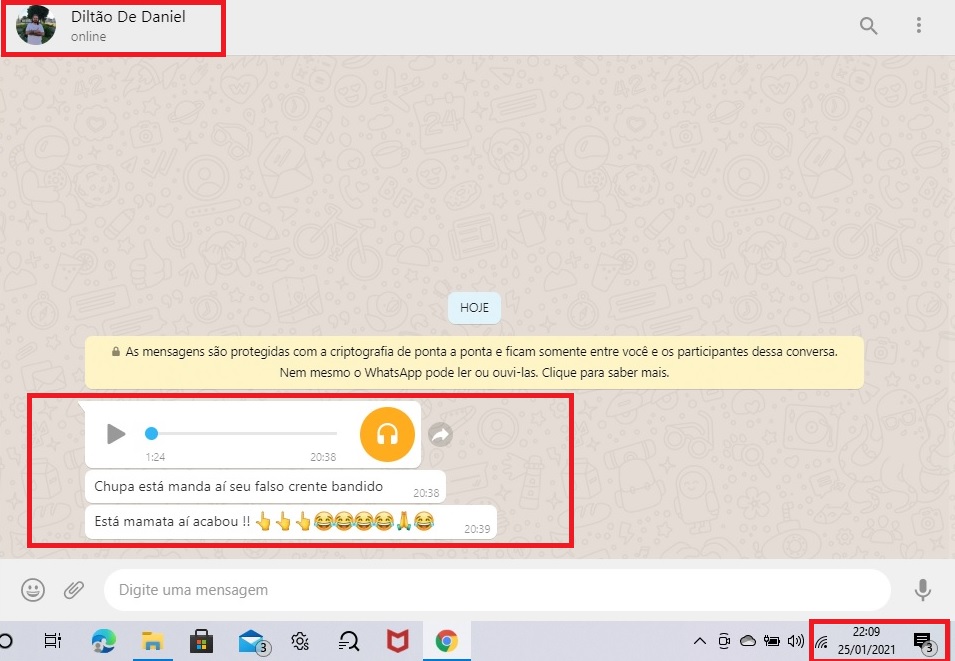
Task: Open Diltão De Daniel's profile photo
Action: pyautogui.click(x=35, y=26)
